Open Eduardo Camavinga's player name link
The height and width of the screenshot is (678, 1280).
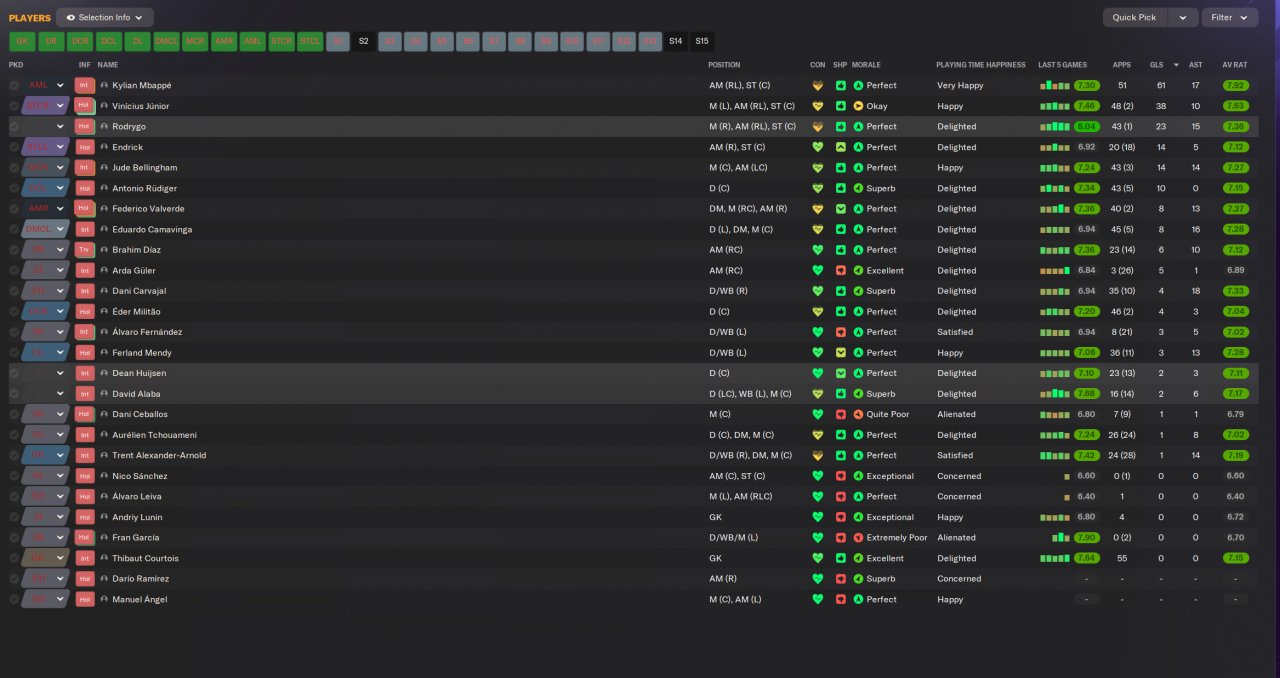pyautogui.click(x=152, y=229)
